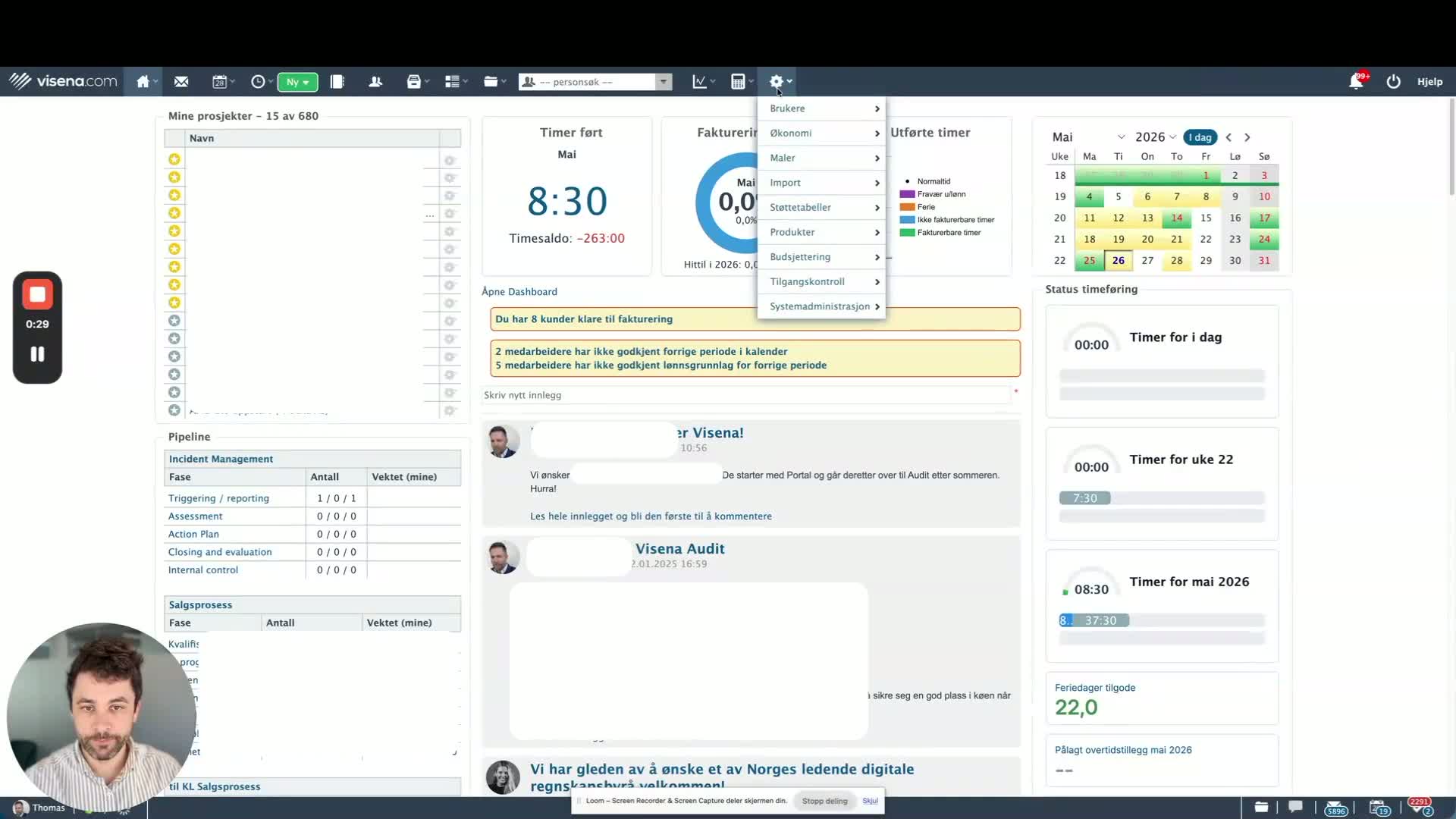1456x819 pixels.
Task: Open calendar icon with 19 badge
Action: point(1379,808)
